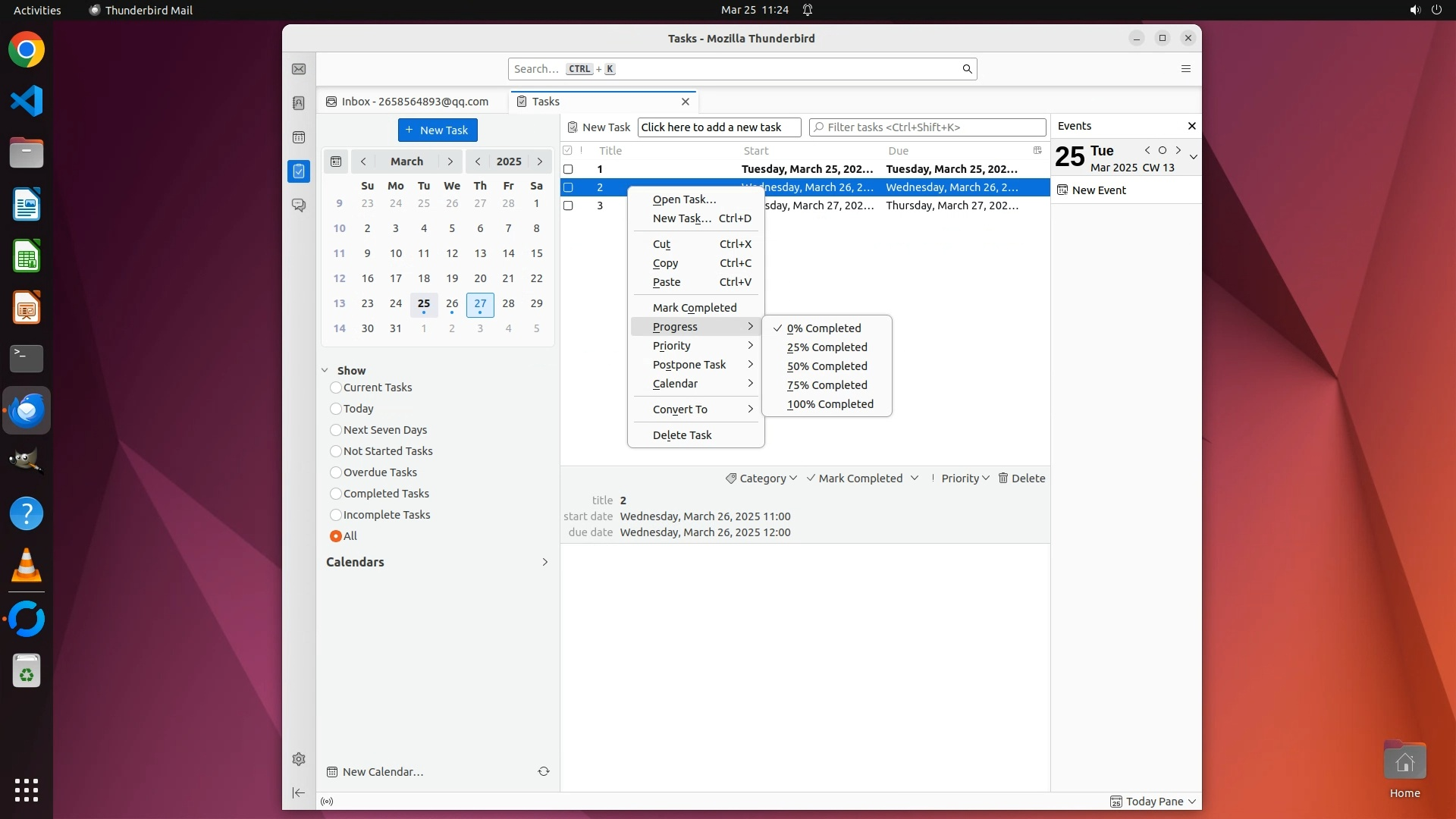Select Delete Task from context menu
1456x819 pixels.
(x=682, y=435)
